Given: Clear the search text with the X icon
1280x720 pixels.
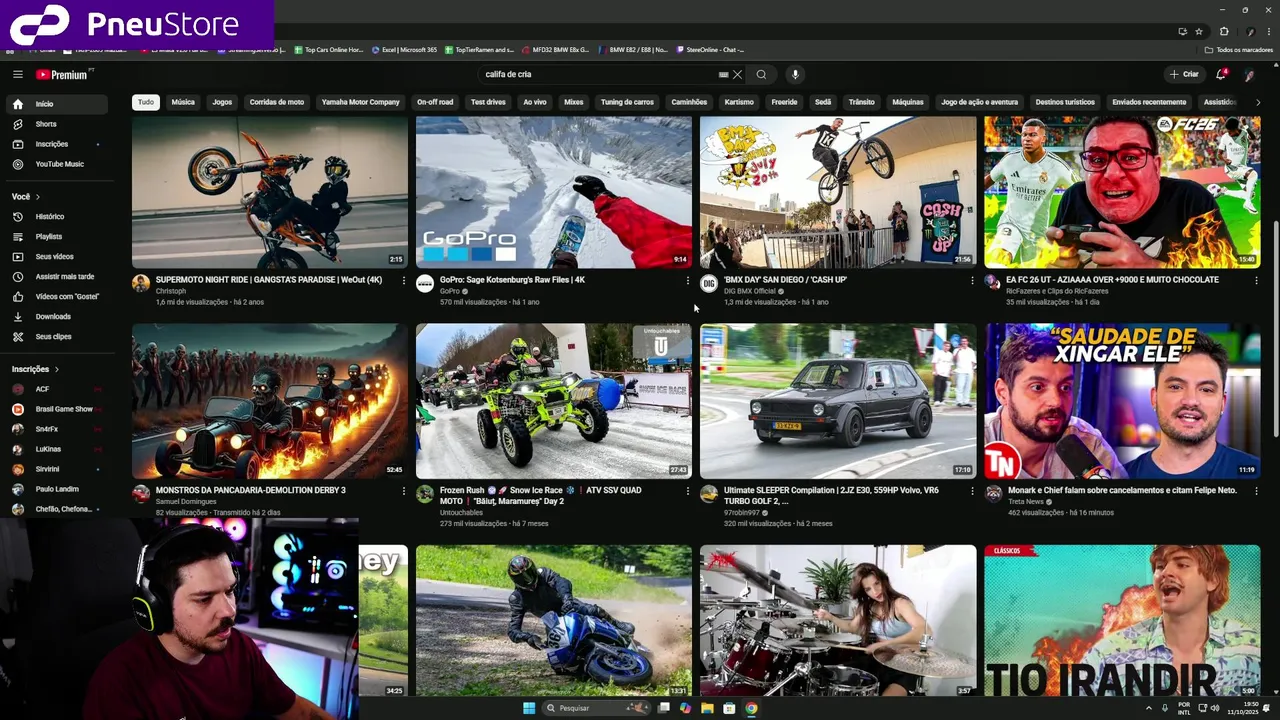Looking at the screenshot, I should [738, 74].
